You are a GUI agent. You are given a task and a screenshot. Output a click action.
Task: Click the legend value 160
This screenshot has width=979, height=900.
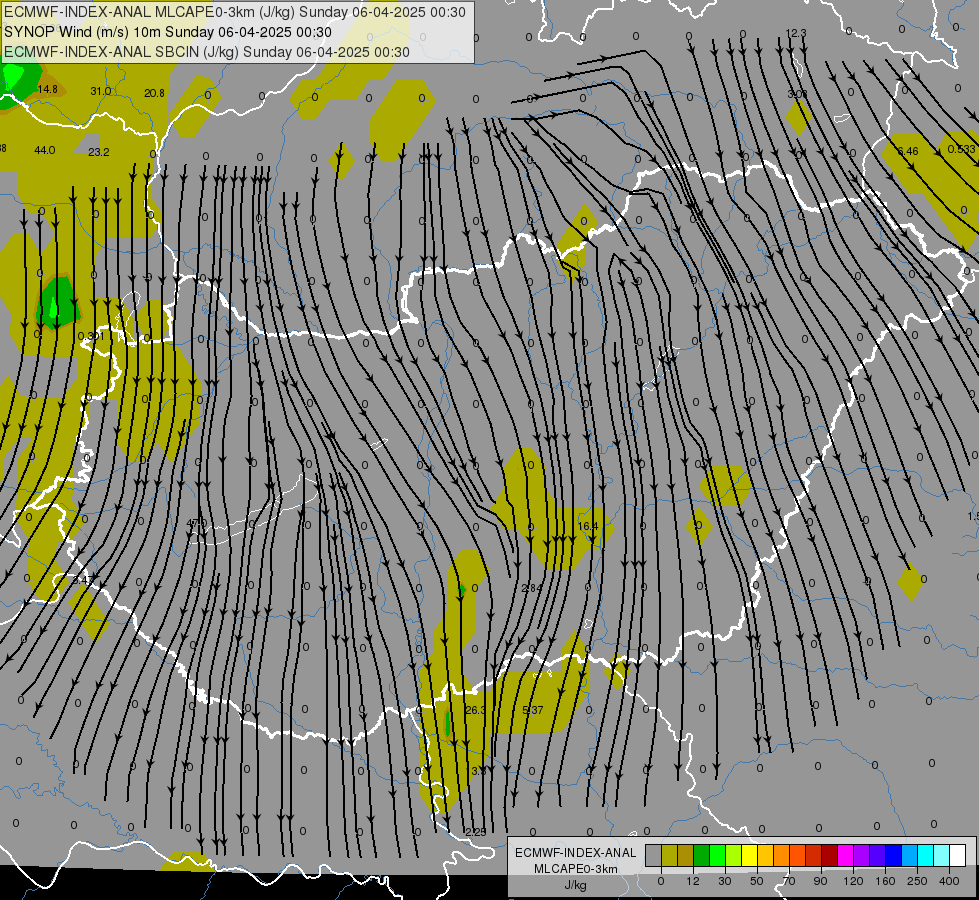click(x=885, y=881)
